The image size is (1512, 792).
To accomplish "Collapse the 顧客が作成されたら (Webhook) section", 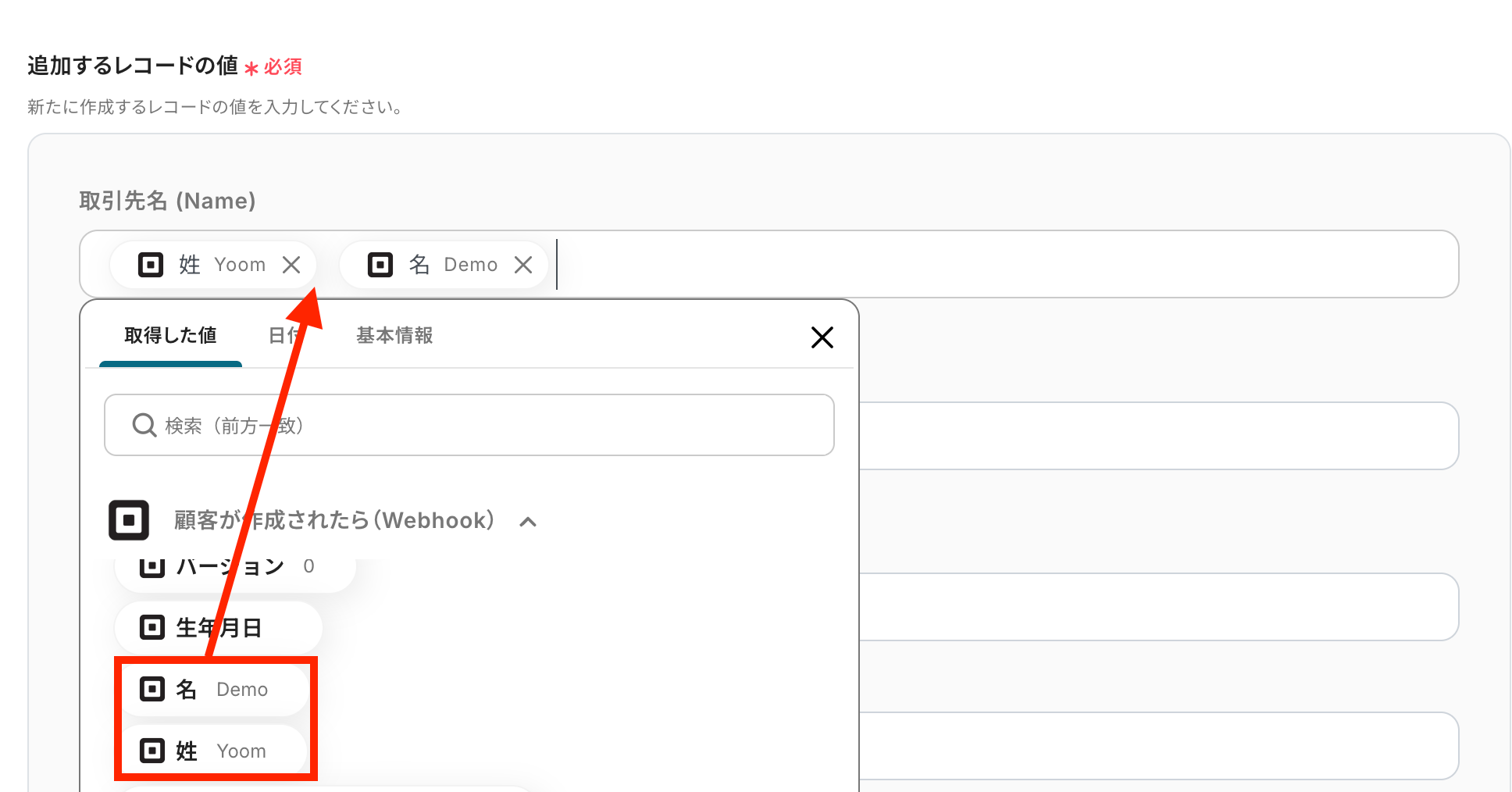I will pos(528,522).
